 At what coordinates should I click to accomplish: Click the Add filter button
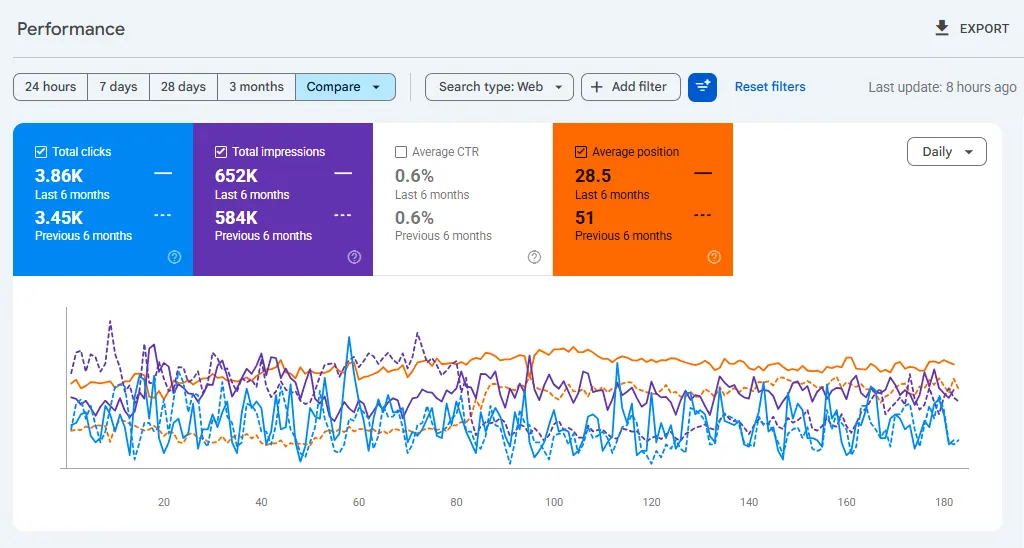(x=630, y=87)
